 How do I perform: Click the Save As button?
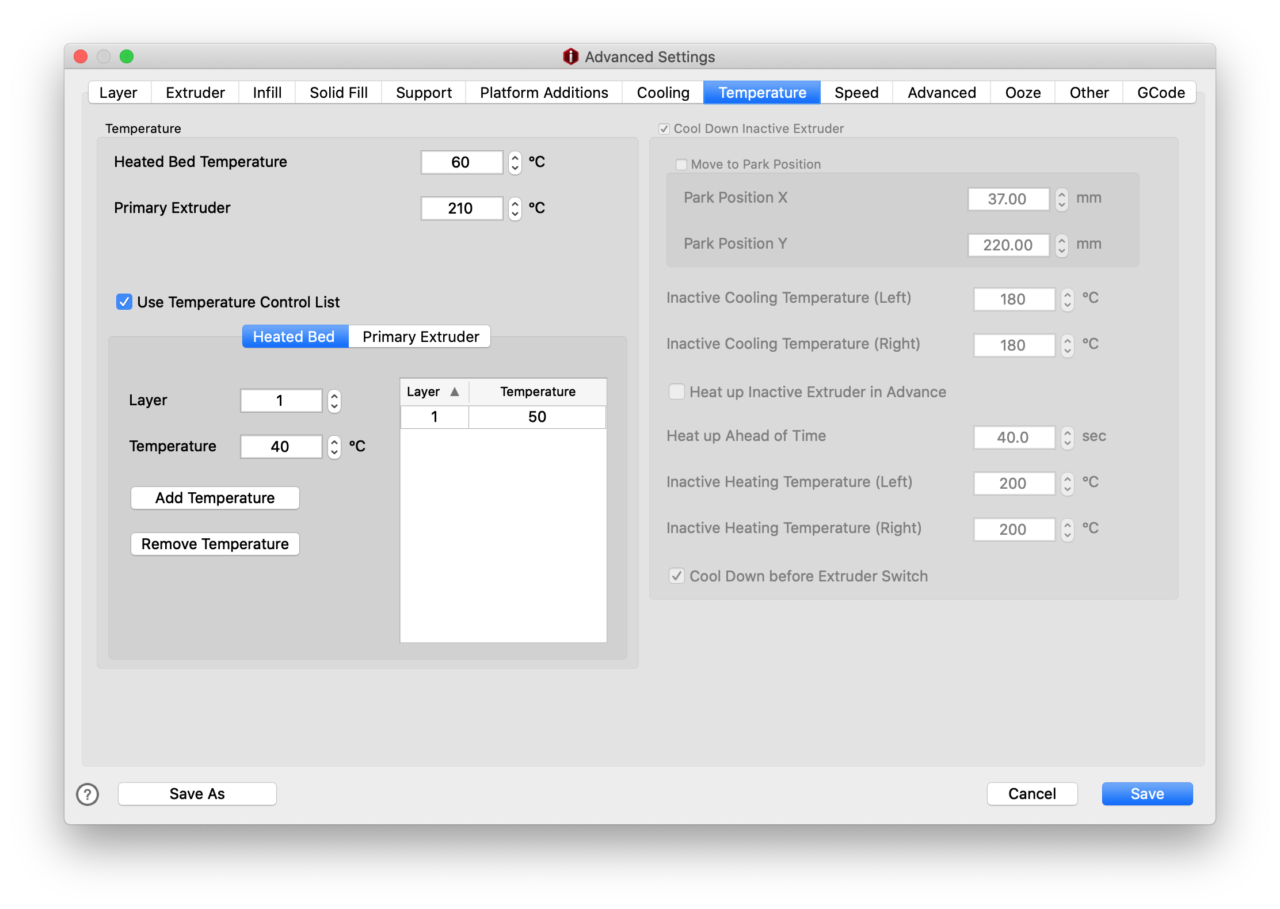point(197,794)
